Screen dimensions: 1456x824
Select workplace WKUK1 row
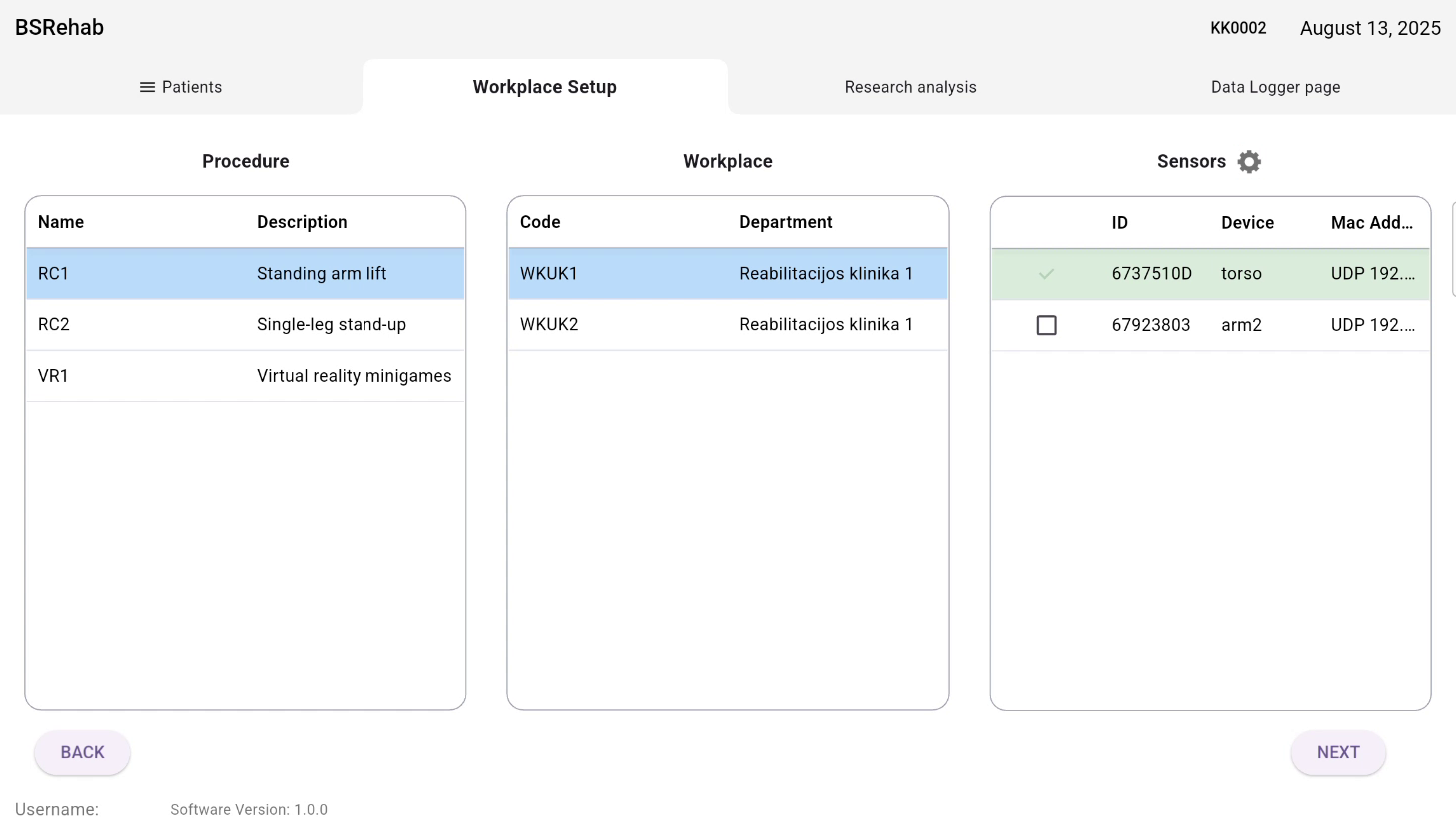tap(727, 274)
